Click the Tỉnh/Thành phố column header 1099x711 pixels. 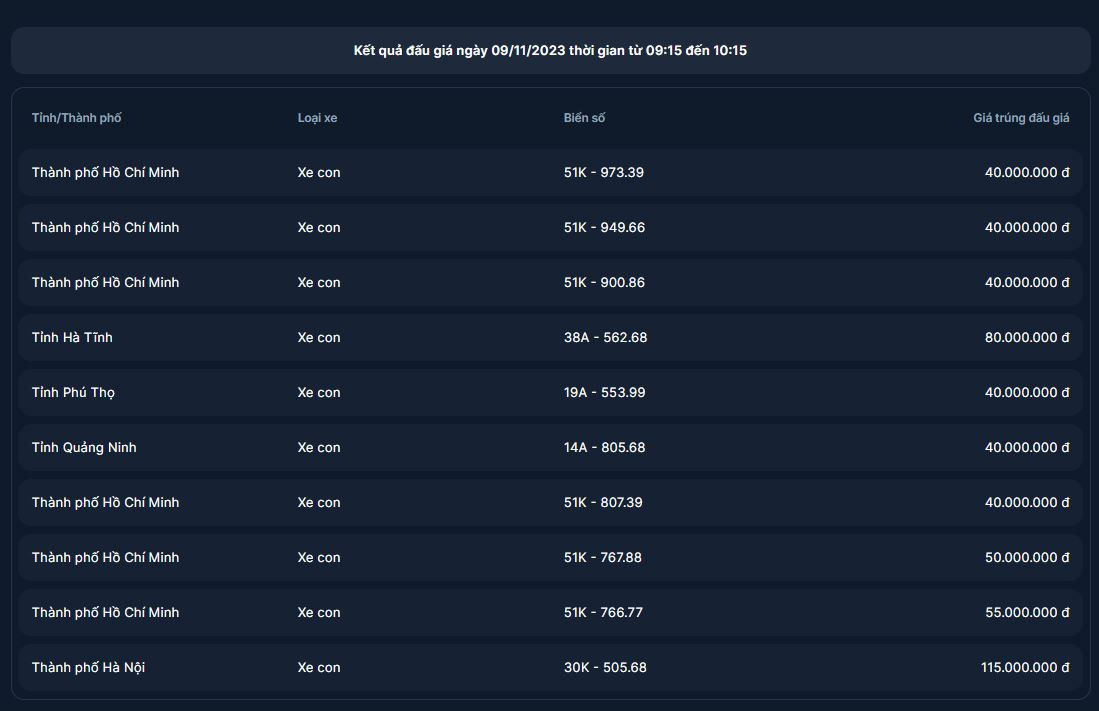tap(76, 118)
